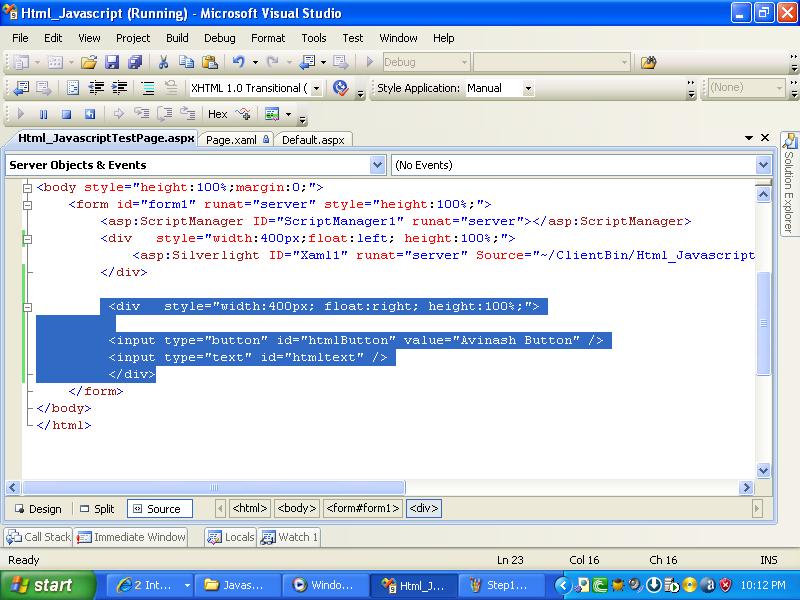Open the 2 Int... Internet Explorer taskbar group
The image size is (800, 600).
click(x=152, y=585)
